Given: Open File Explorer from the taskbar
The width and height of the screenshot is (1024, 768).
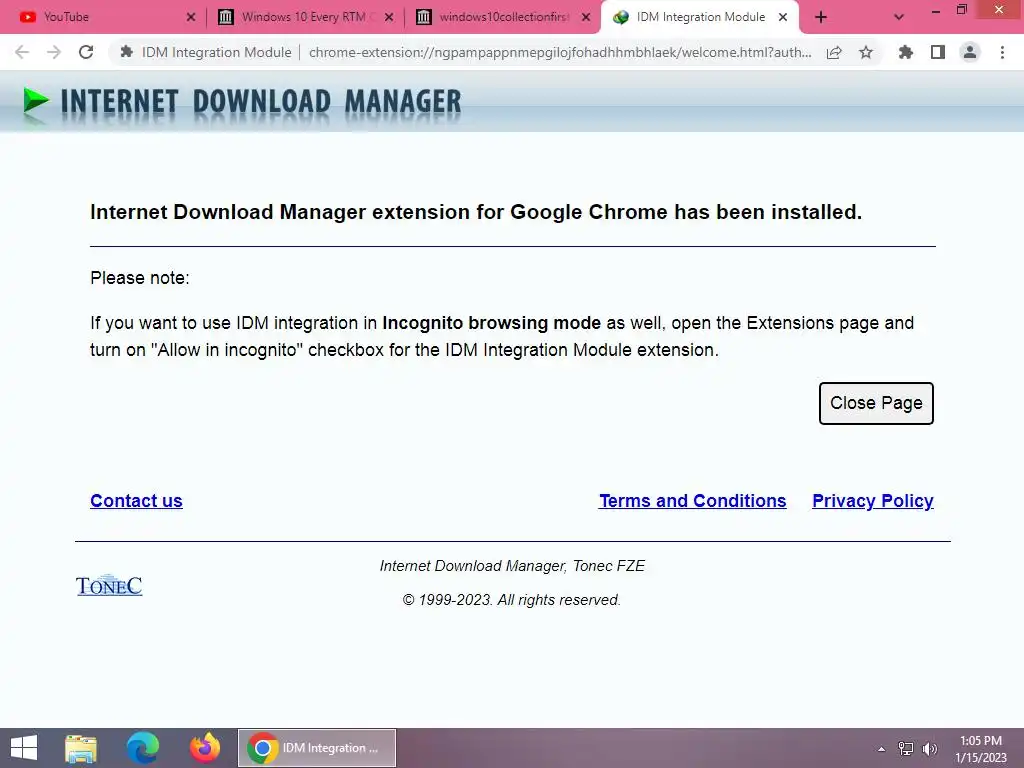Looking at the screenshot, I should tap(81, 748).
